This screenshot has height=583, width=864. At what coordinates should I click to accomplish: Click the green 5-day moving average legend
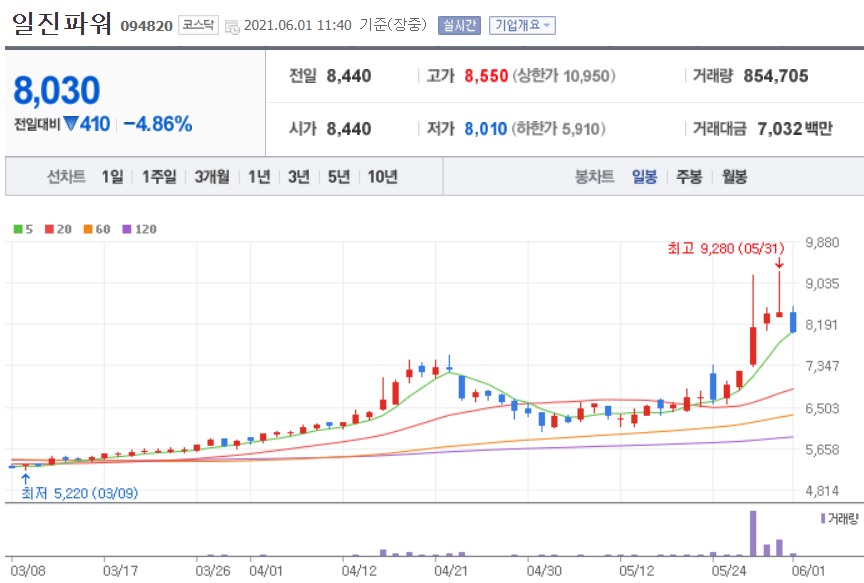click(23, 229)
